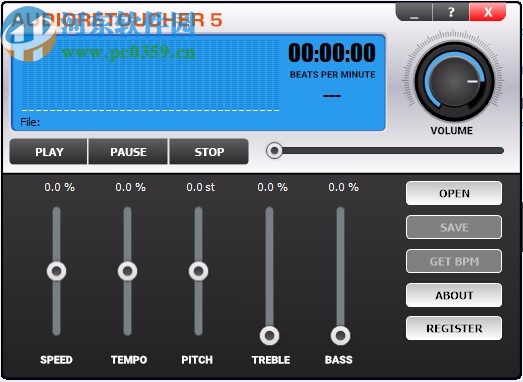The image size is (523, 382).
Task: Click the 0.0 % value above TREBLE
Action: coord(272,187)
